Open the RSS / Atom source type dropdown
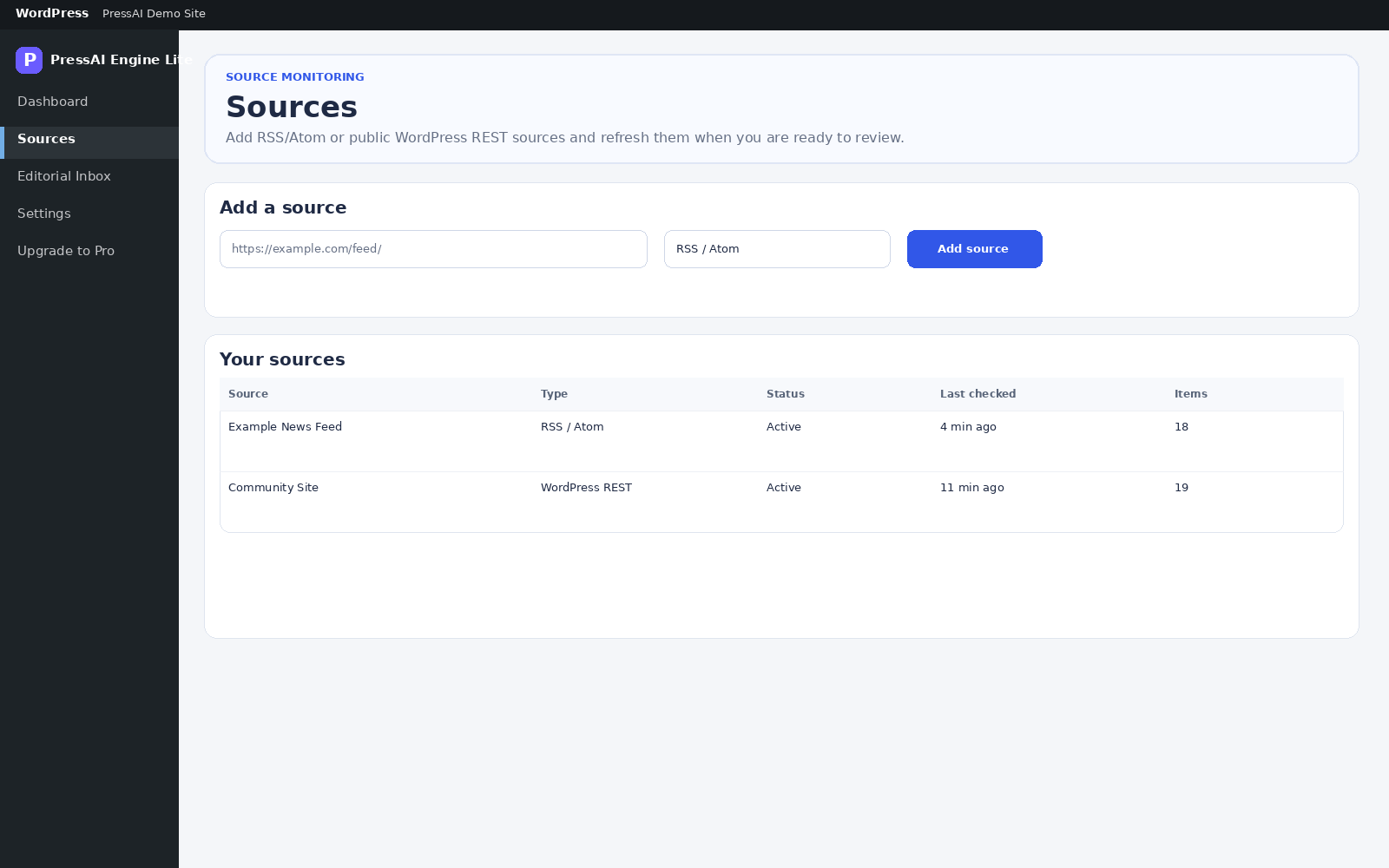 777,249
